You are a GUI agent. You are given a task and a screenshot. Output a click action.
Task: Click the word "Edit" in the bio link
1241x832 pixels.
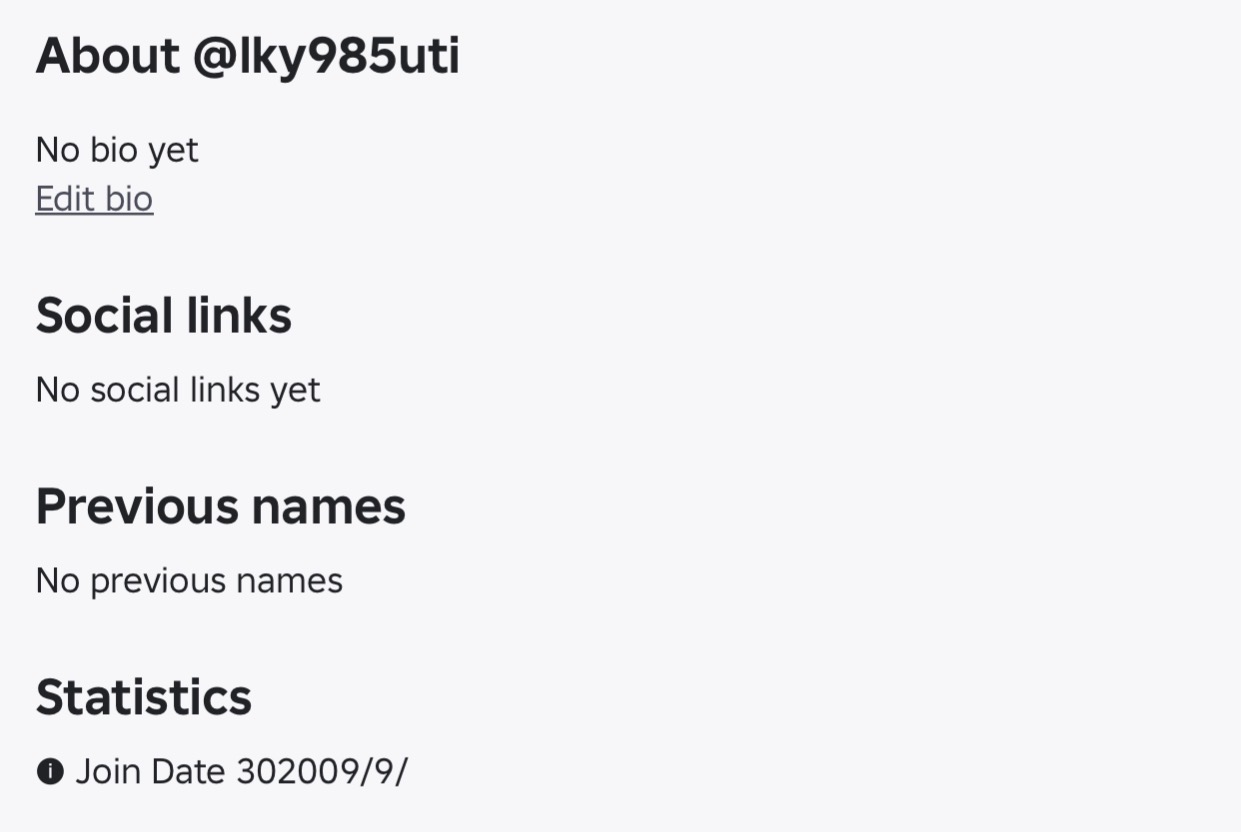[x=65, y=199]
